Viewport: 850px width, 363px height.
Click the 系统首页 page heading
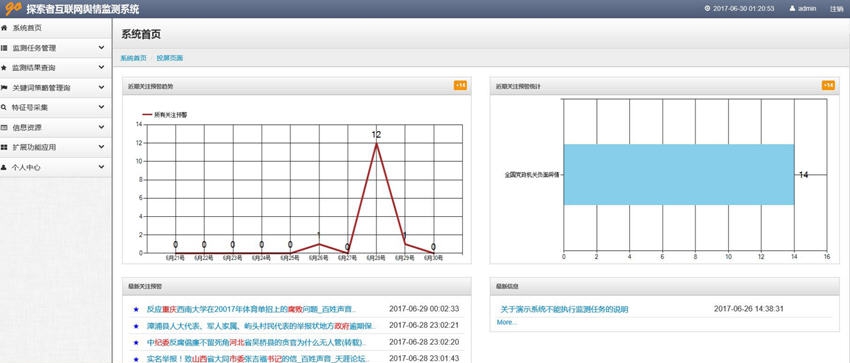(x=141, y=35)
